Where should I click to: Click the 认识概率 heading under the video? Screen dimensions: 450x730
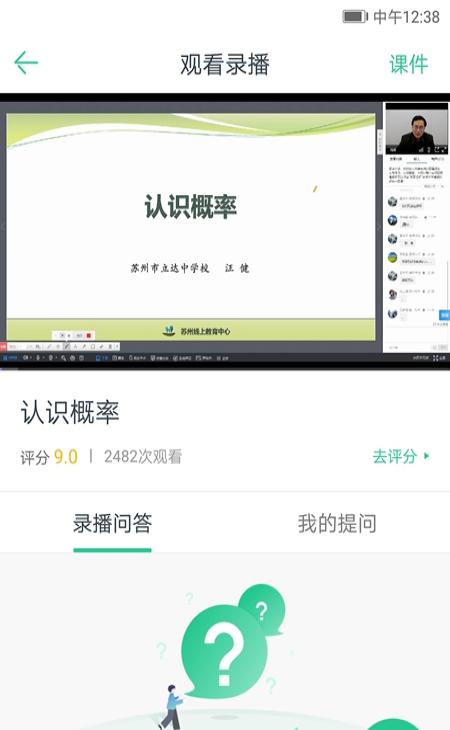click(70, 412)
